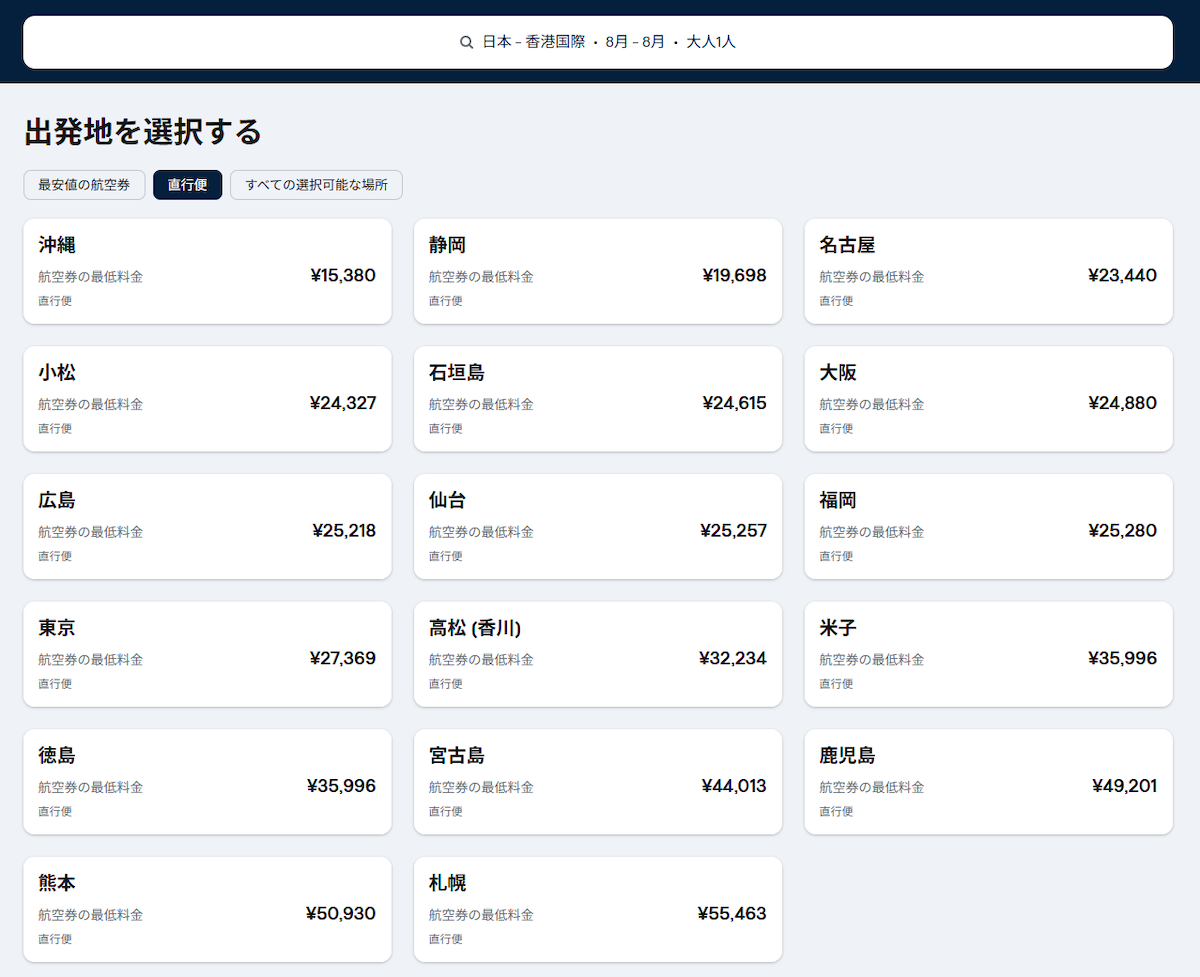Viewport: 1200px width, 977px height.
Task: Choose 高松 (香川) as departure city
Action: tap(598, 654)
